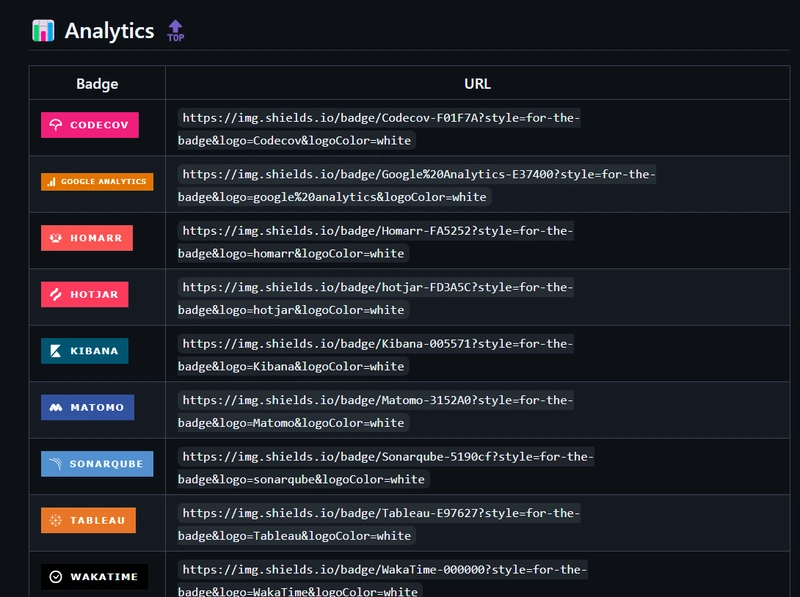
Task: Click the Sonarqube badge
Action: coord(97,464)
